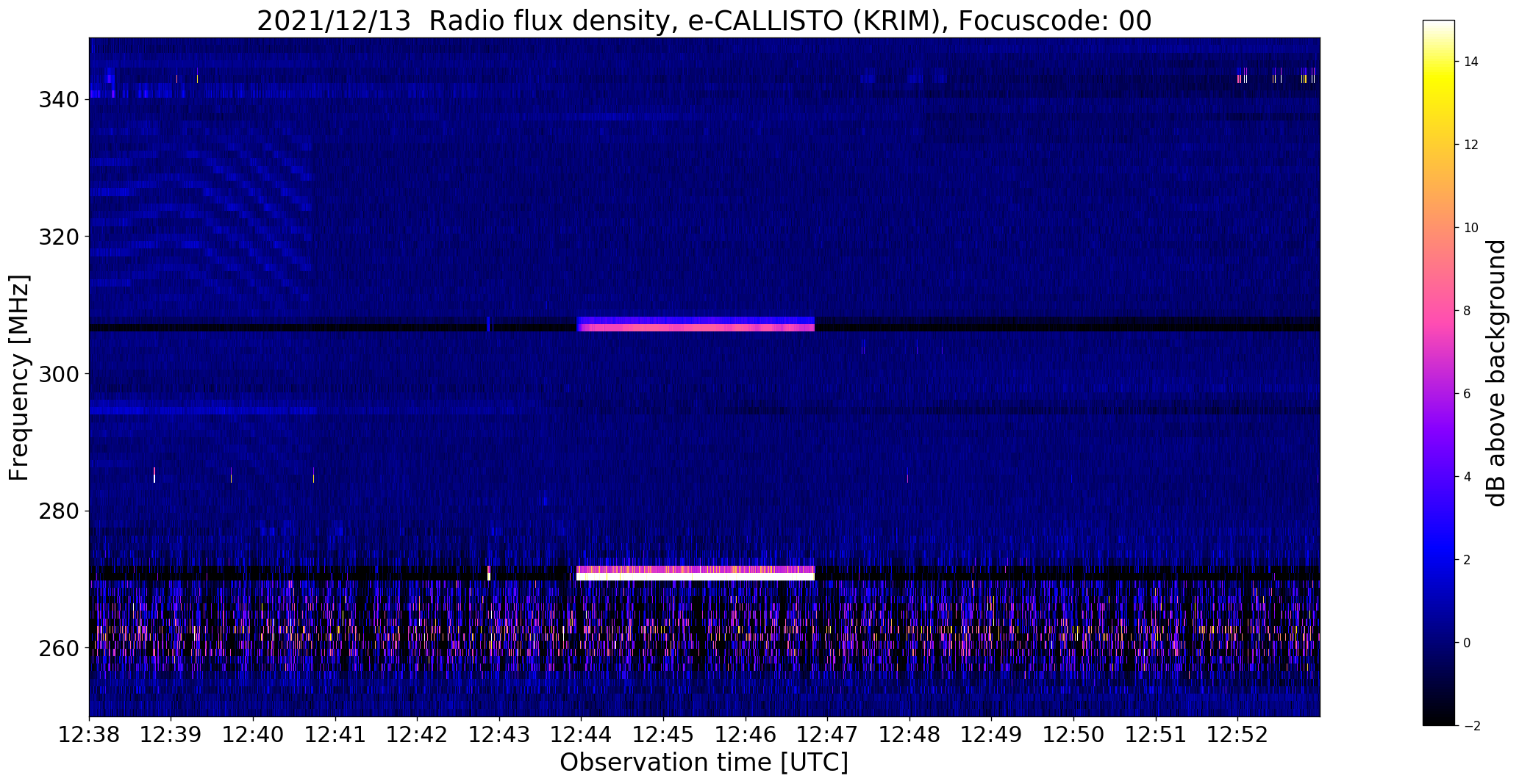Screen dimensions: 1519x784
Task: Click the colorbar tick label −2
Action: click(x=1471, y=726)
